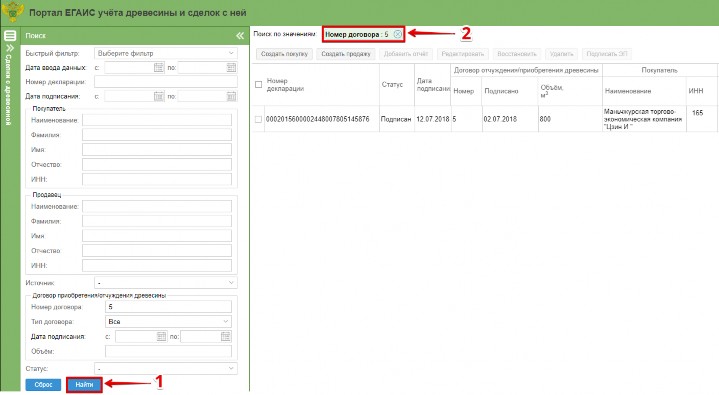
Task: Click declaration number 0002015600002448007805145876
Action: tap(317, 119)
